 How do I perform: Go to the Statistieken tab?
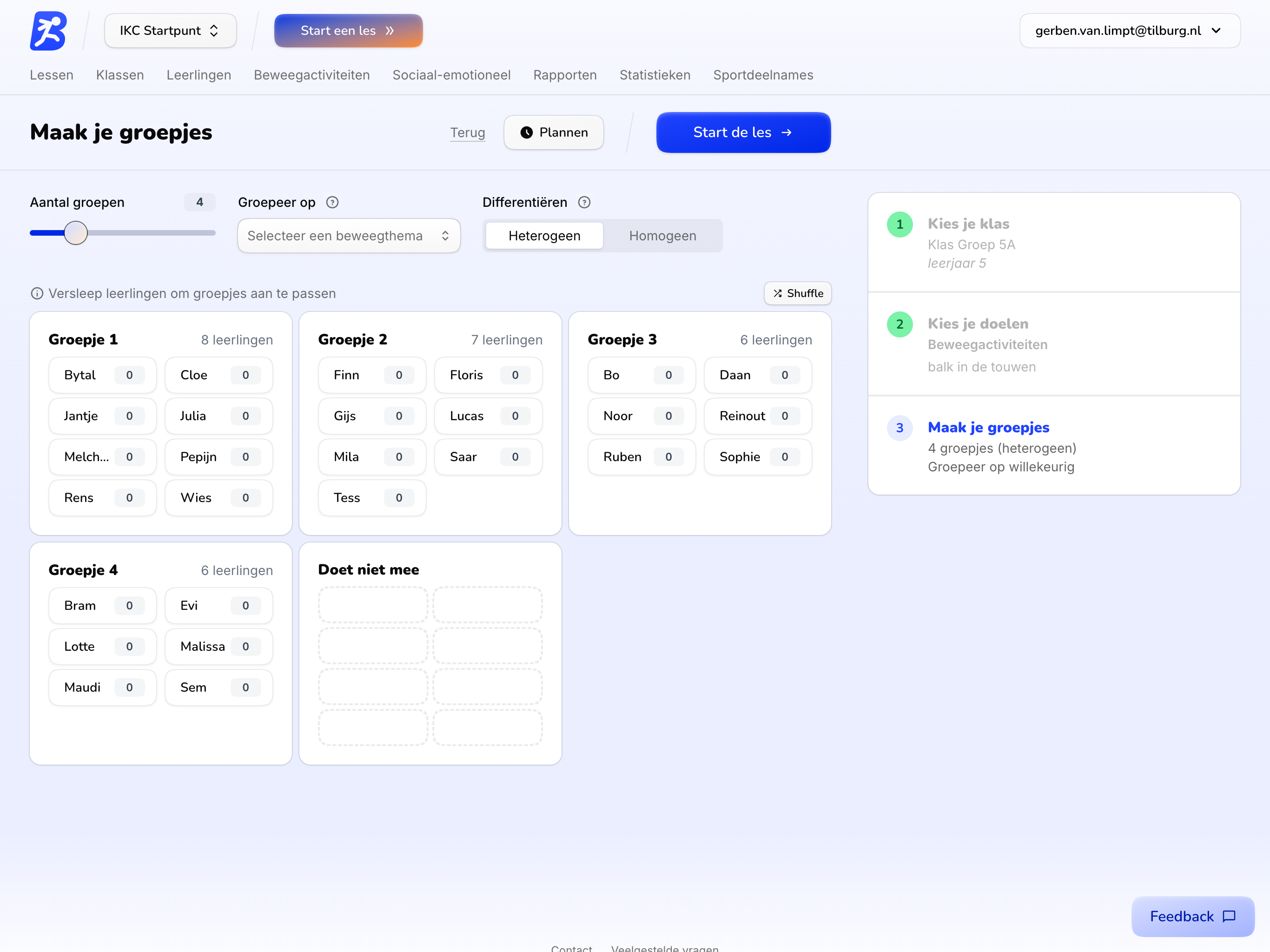(655, 75)
